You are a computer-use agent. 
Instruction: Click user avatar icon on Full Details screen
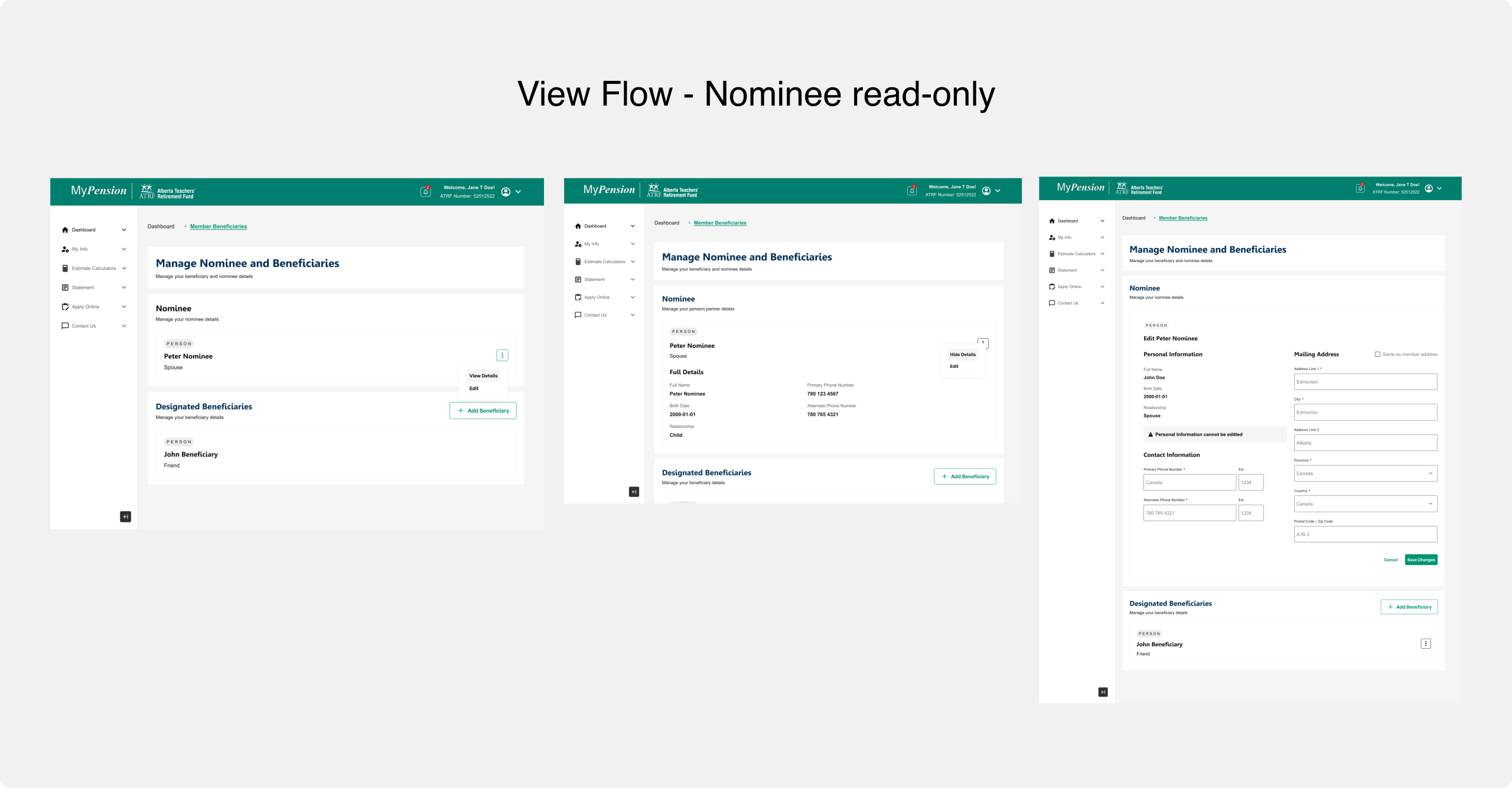tap(986, 191)
